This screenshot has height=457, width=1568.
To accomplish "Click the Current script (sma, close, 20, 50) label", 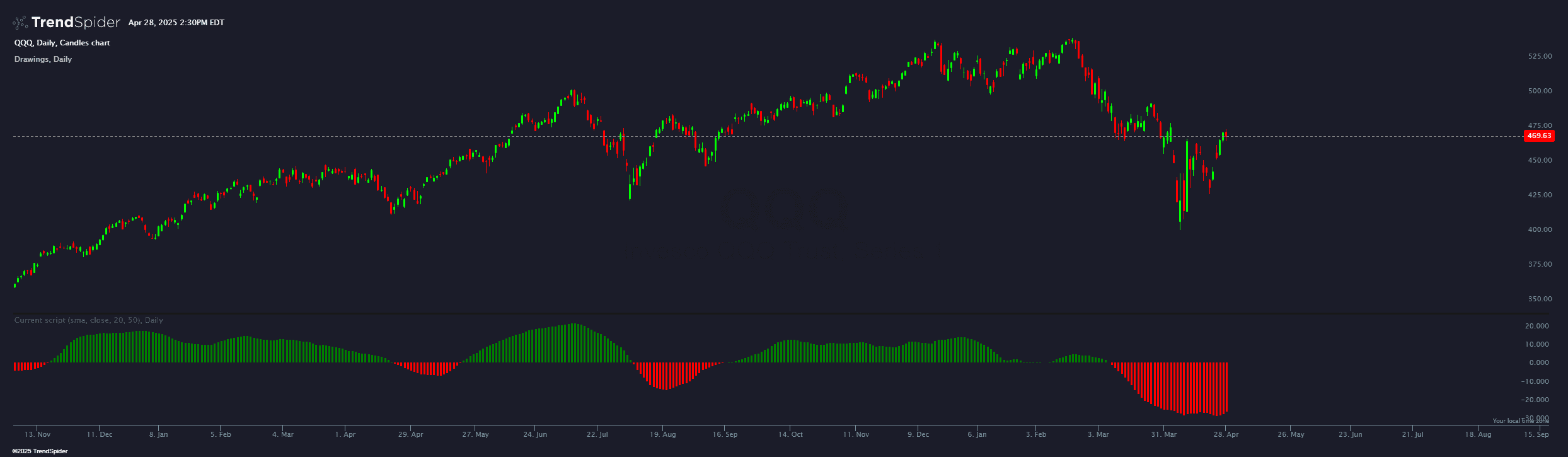I will (x=89, y=320).
